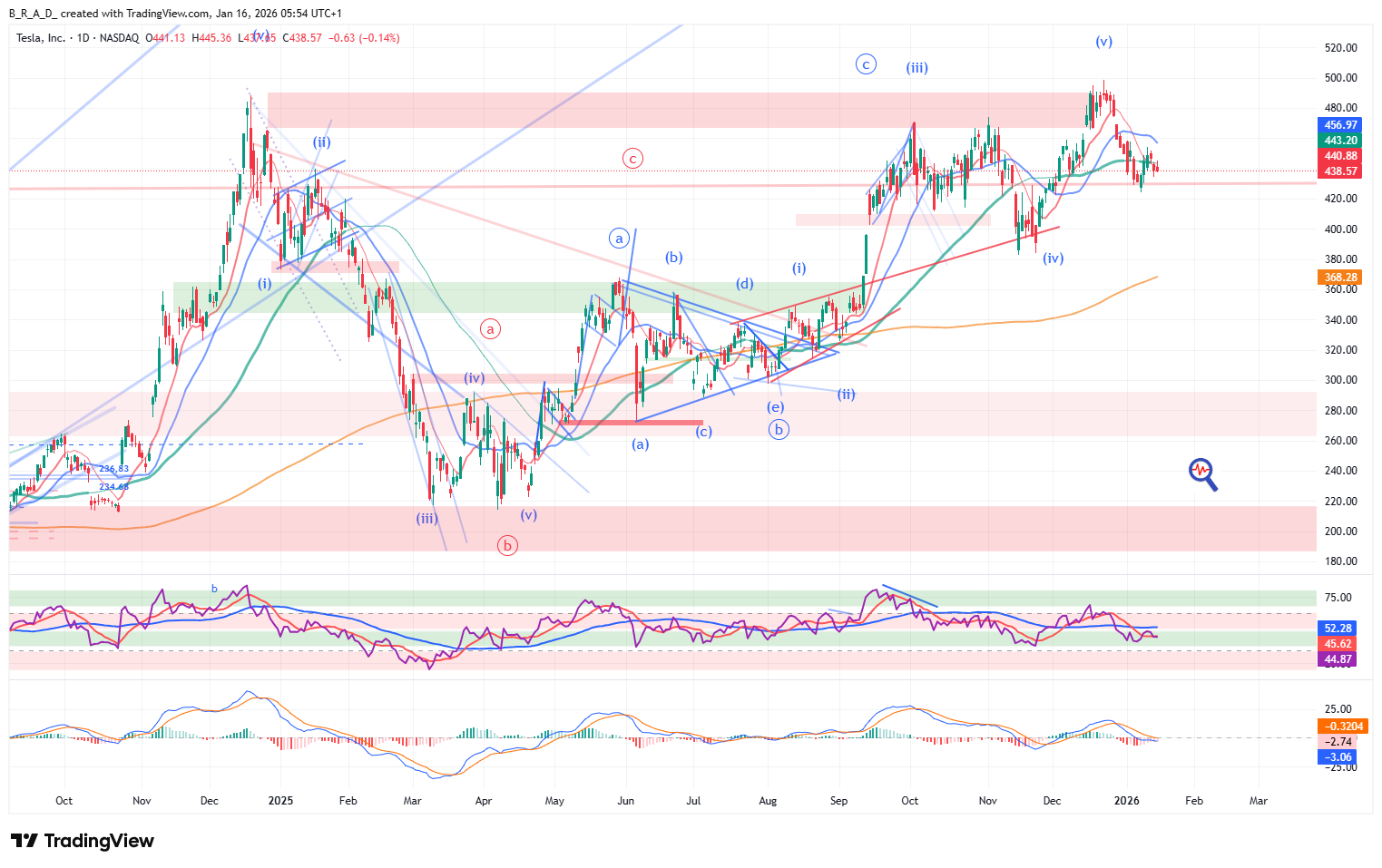Click the 1D interval in chart legend
Viewport: 1382px width, 868px height.
pyautogui.click(x=83, y=38)
